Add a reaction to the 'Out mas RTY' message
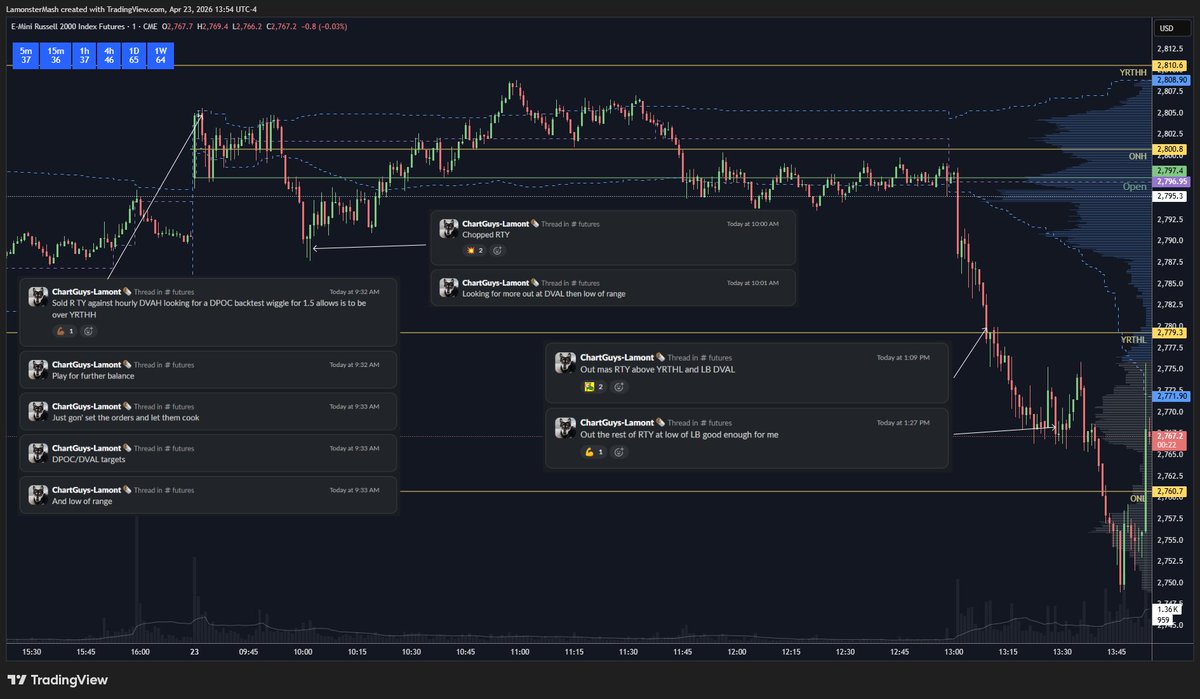The image size is (1200, 699). pyautogui.click(x=617, y=386)
